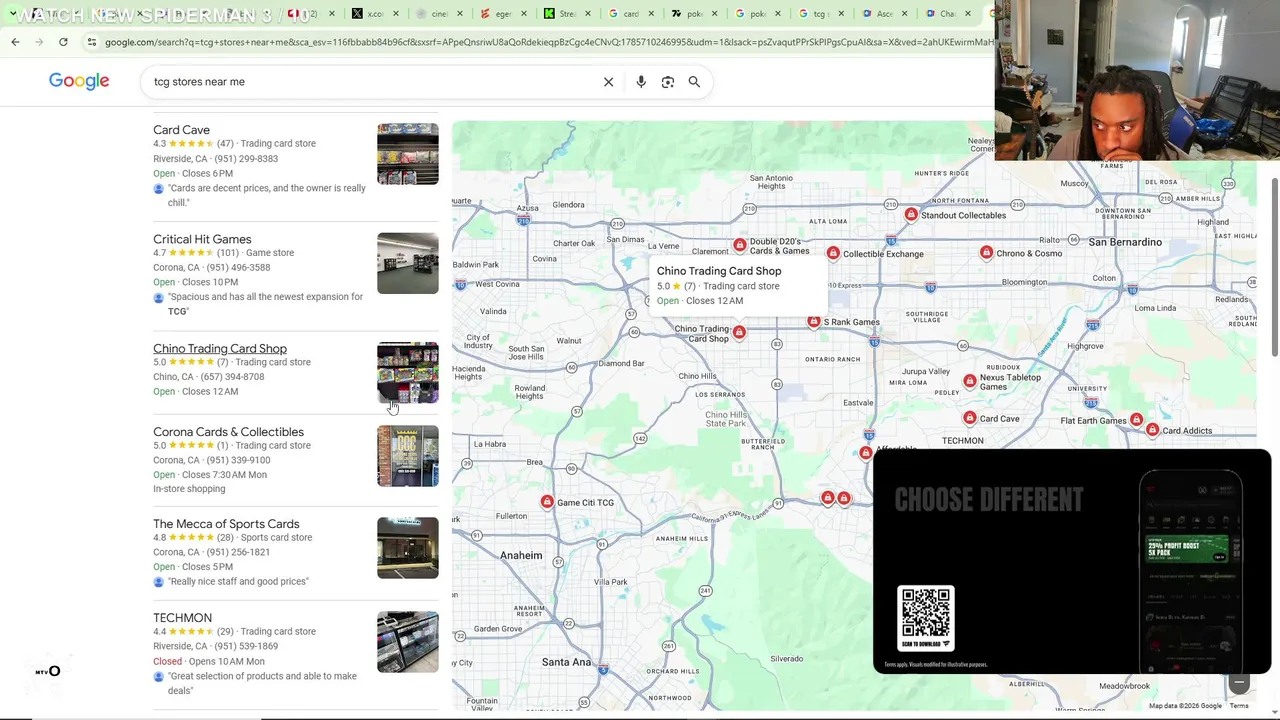Click the Google logo
This screenshot has width=1280, height=720.
79,81
